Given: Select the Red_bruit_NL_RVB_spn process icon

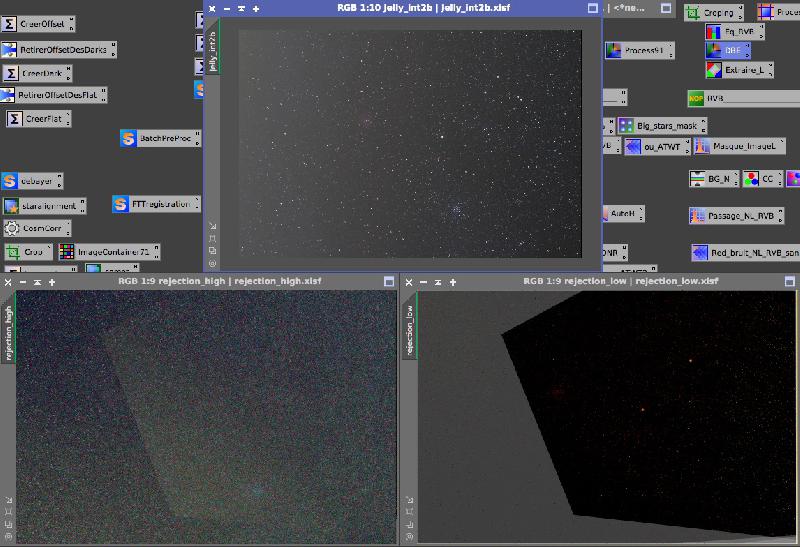Looking at the screenshot, I should [746, 253].
